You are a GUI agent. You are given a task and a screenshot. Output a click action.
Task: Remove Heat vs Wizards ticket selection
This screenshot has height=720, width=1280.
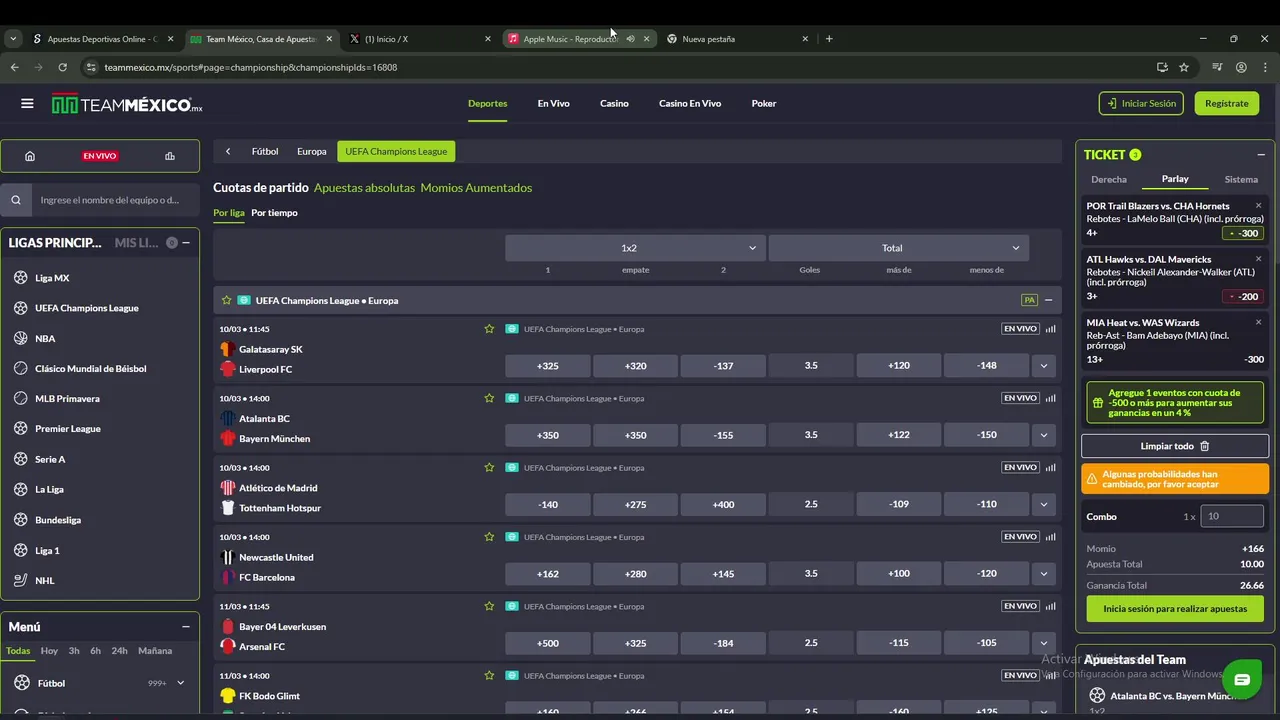tap(1258, 322)
